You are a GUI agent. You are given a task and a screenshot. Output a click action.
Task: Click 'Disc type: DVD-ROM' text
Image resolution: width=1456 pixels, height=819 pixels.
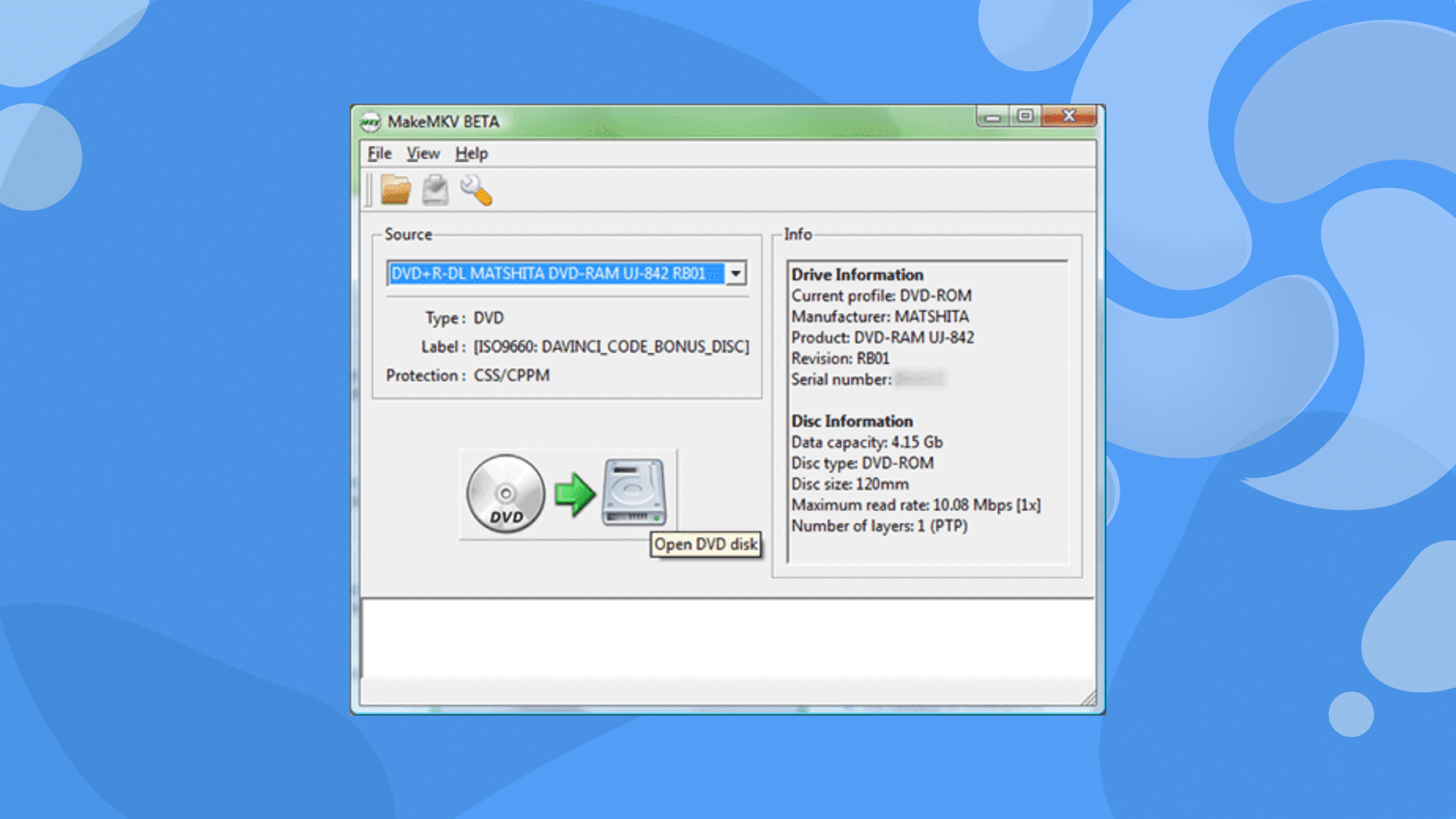point(862,463)
